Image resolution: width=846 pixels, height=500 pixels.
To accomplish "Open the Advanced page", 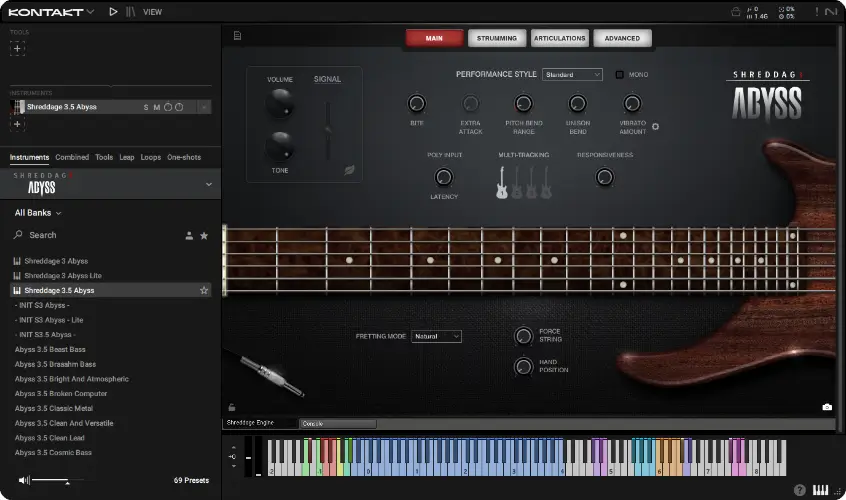I will tap(622, 38).
